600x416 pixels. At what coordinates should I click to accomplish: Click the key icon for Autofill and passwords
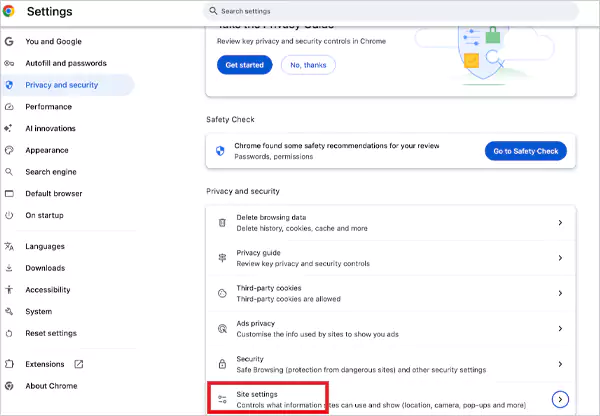click(9, 63)
